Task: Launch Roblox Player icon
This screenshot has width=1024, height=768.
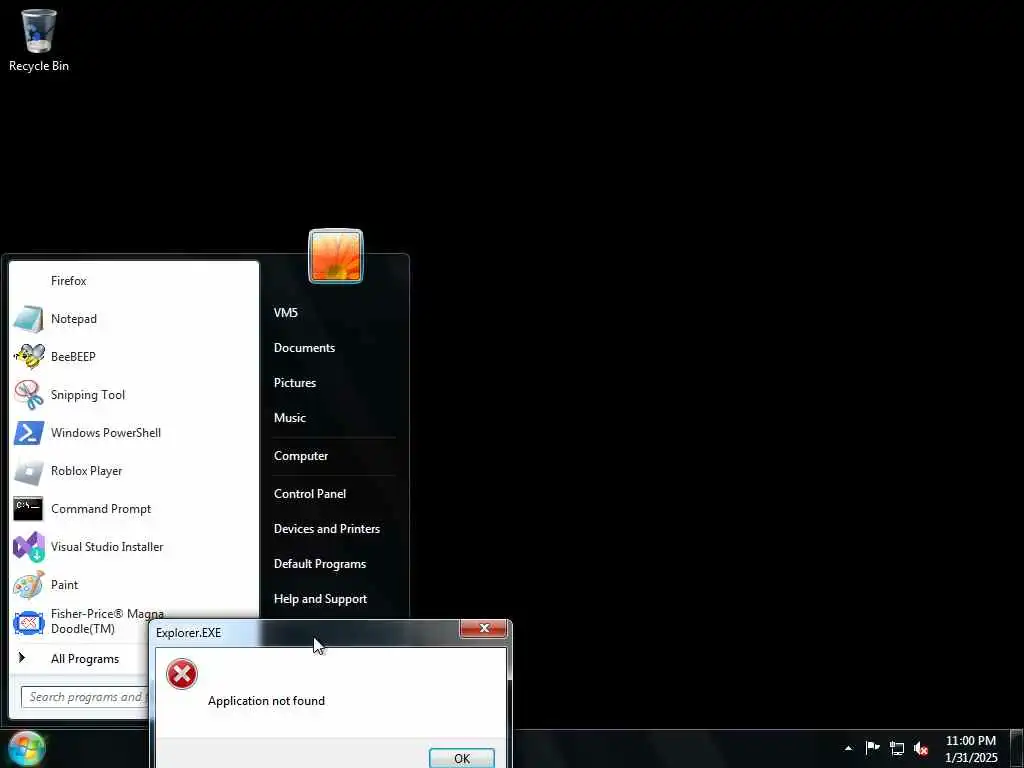Action: [29, 471]
